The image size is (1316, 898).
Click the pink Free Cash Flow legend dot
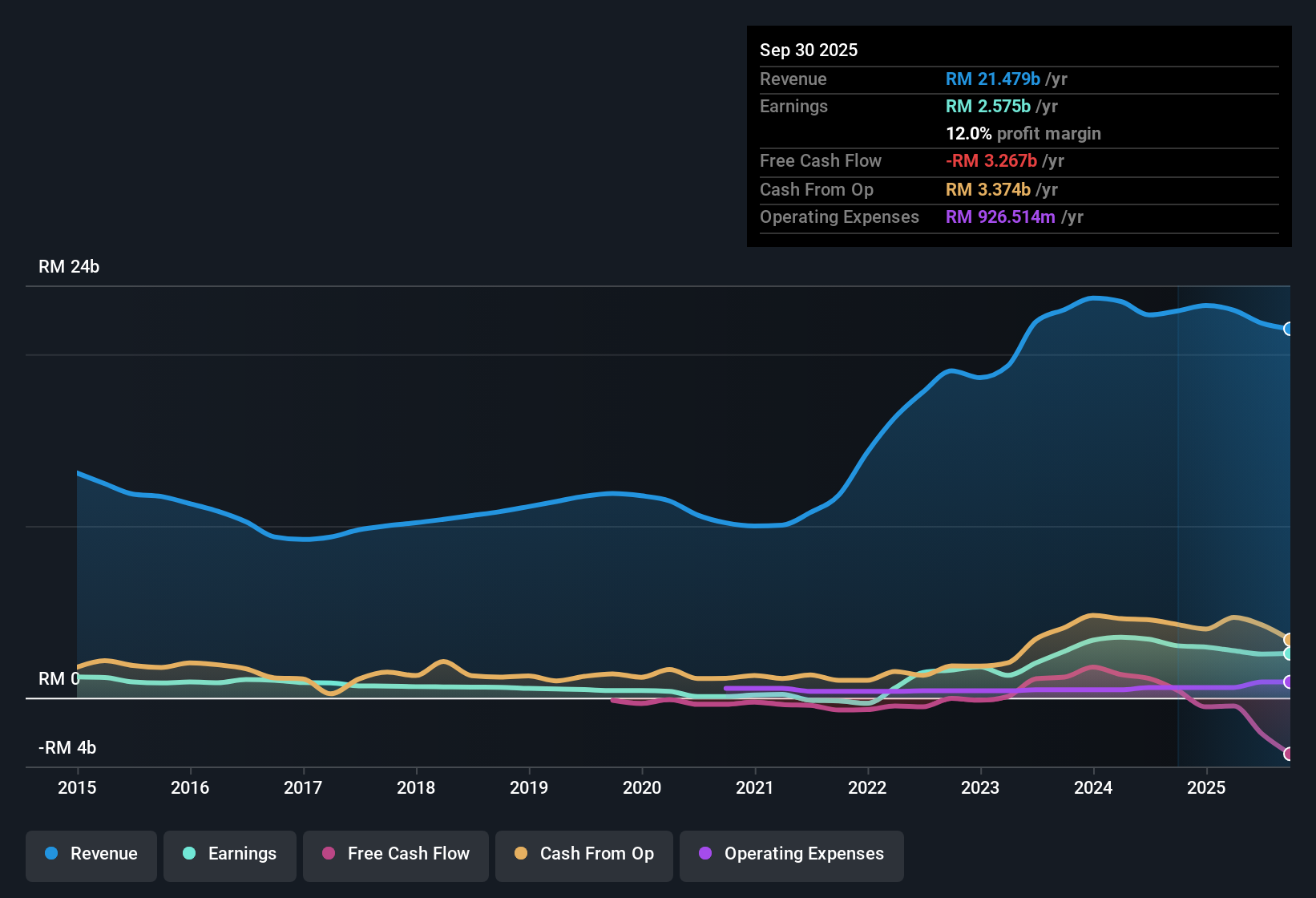pyautogui.click(x=328, y=854)
